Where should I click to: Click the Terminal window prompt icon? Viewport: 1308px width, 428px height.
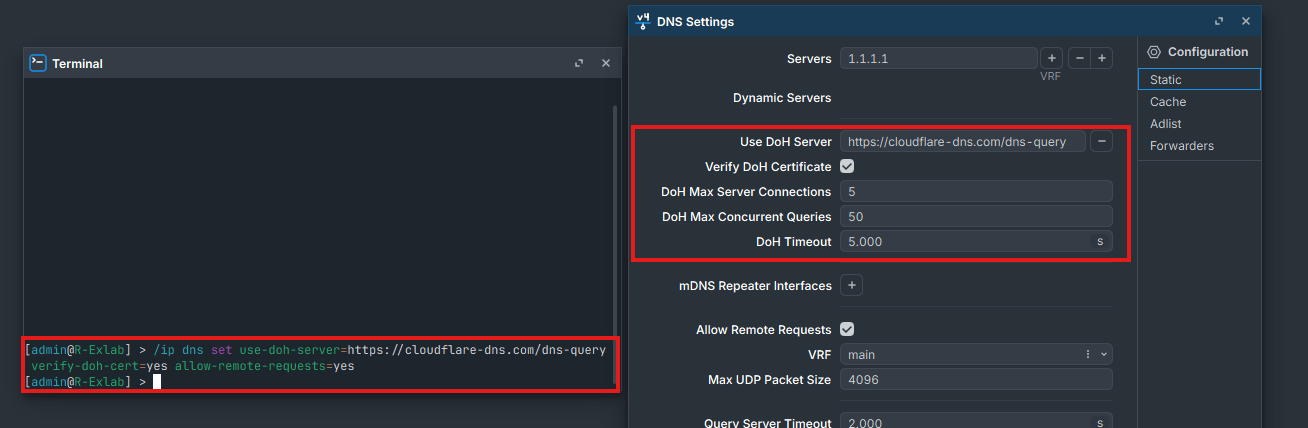38,63
